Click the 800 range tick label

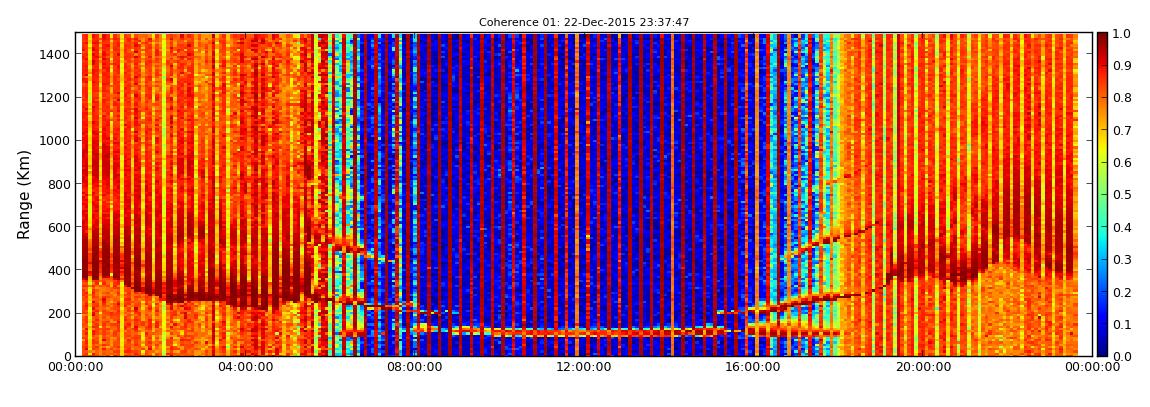click(59, 184)
